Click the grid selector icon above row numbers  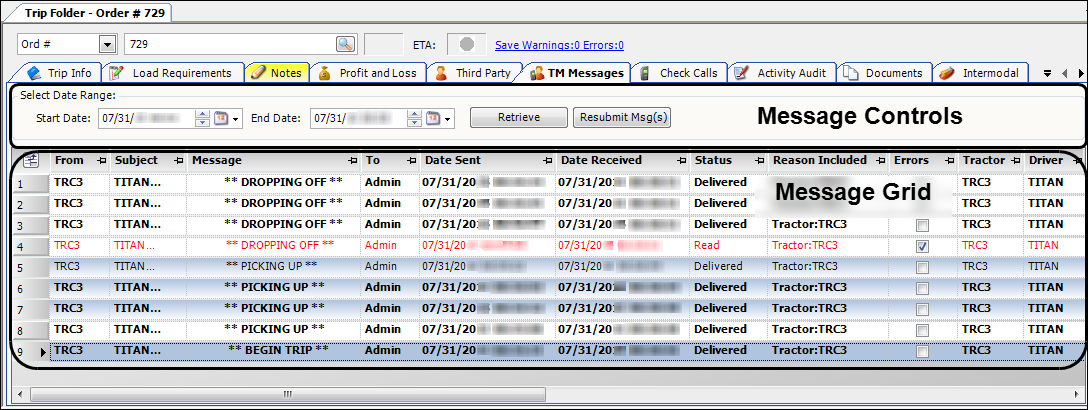tap(31, 161)
